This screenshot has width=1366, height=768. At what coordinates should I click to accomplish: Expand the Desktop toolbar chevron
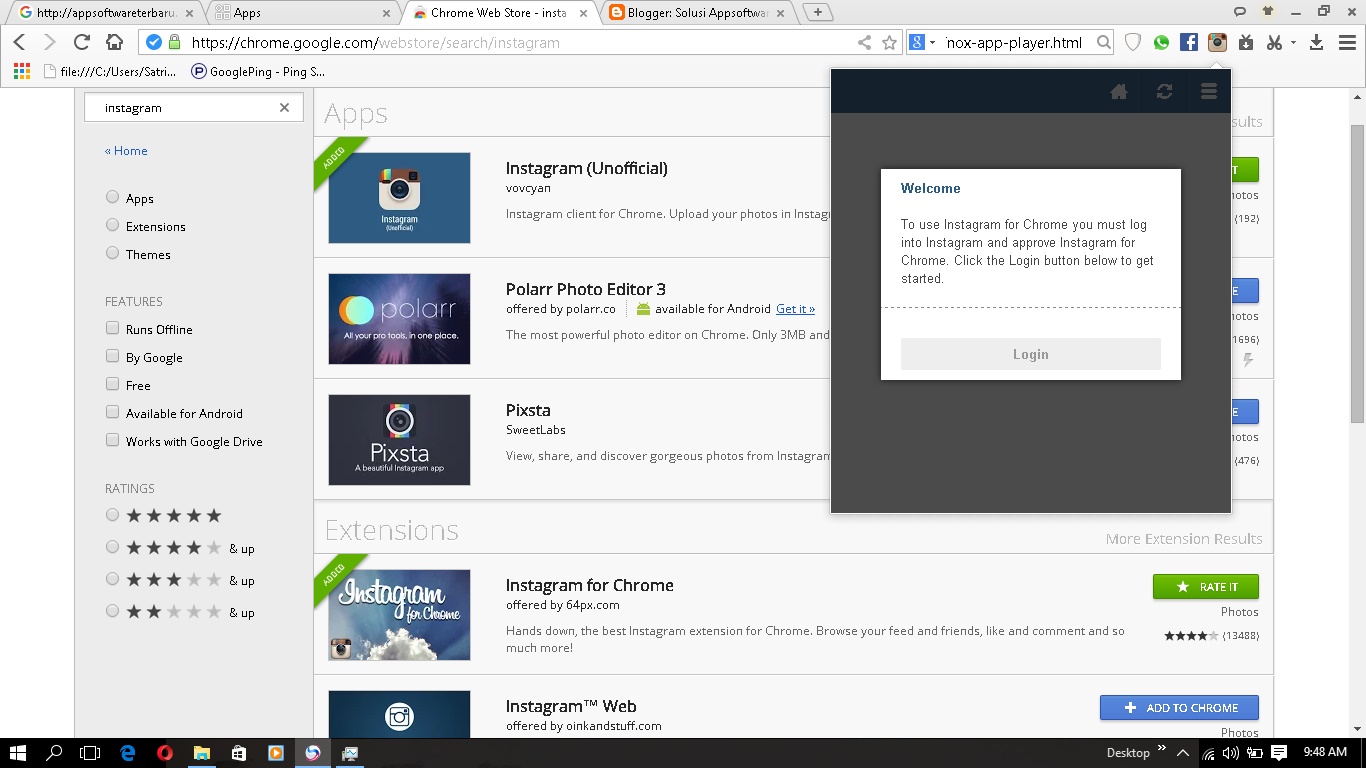click(x=1162, y=748)
